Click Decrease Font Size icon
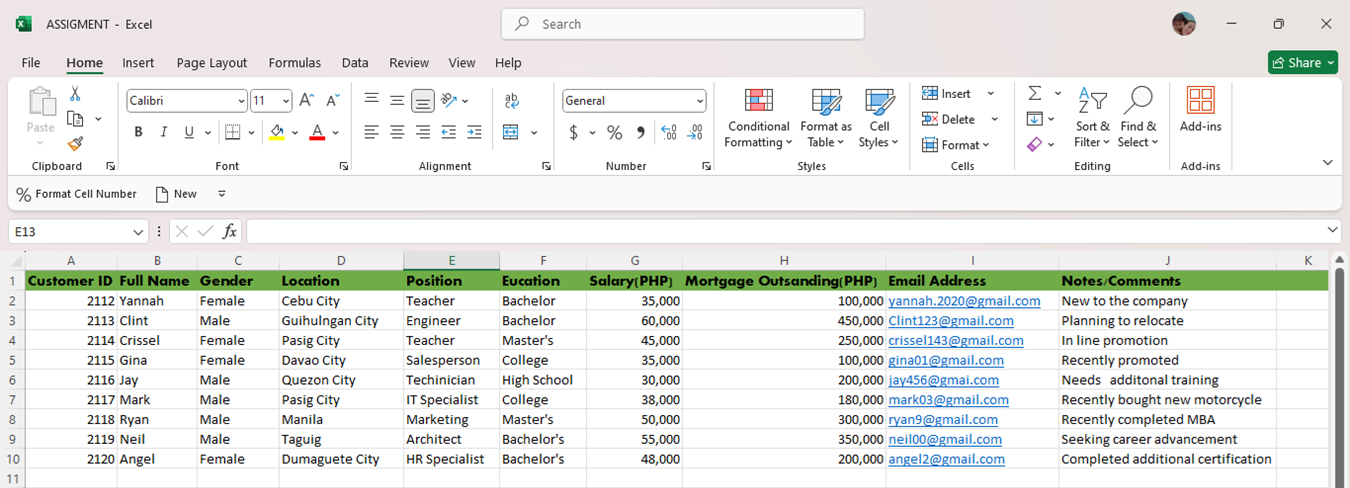Screen dimensions: 1350x488 pos(332,100)
